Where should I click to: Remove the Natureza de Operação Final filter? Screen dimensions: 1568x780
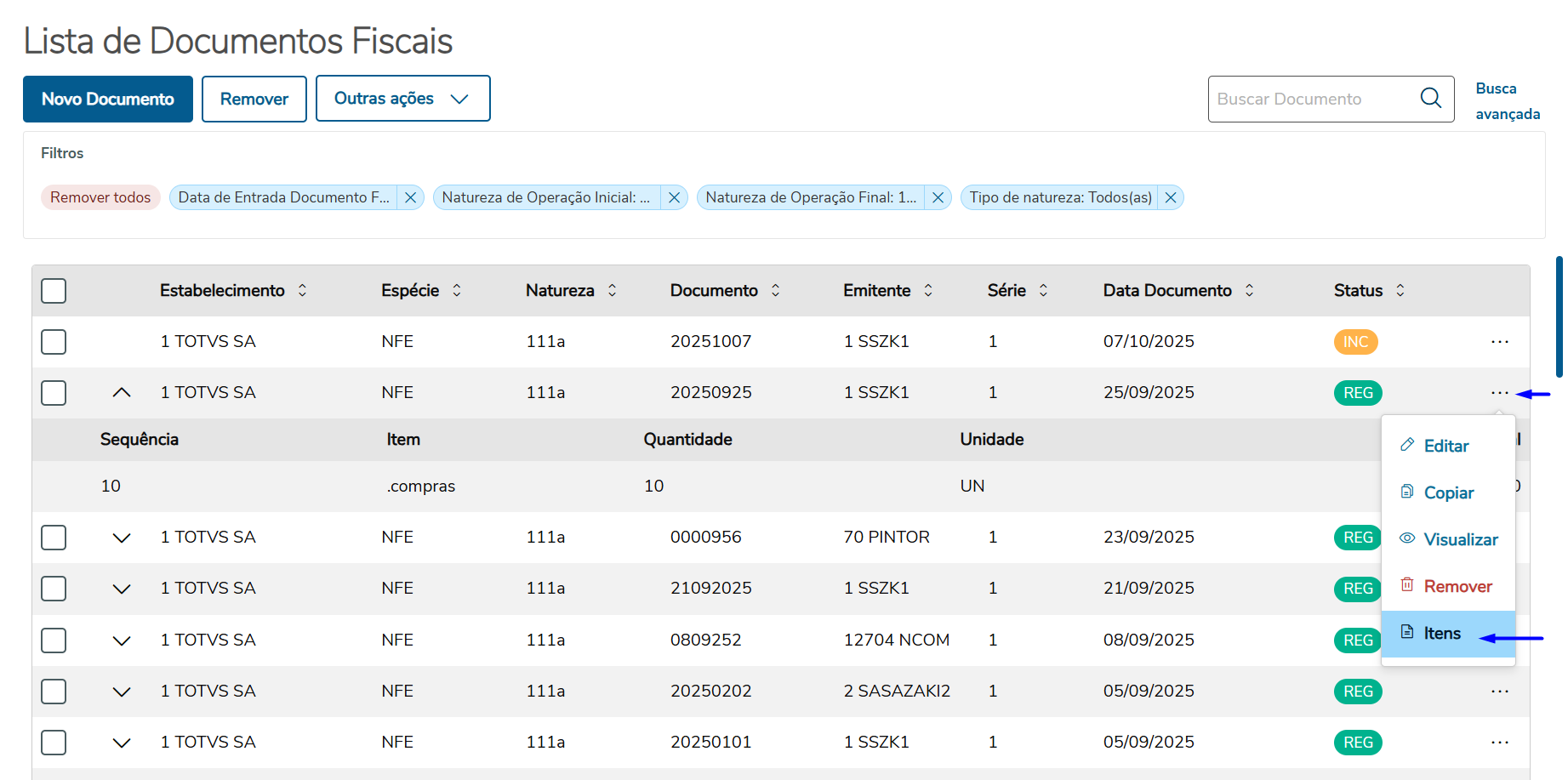click(x=938, y=197)
